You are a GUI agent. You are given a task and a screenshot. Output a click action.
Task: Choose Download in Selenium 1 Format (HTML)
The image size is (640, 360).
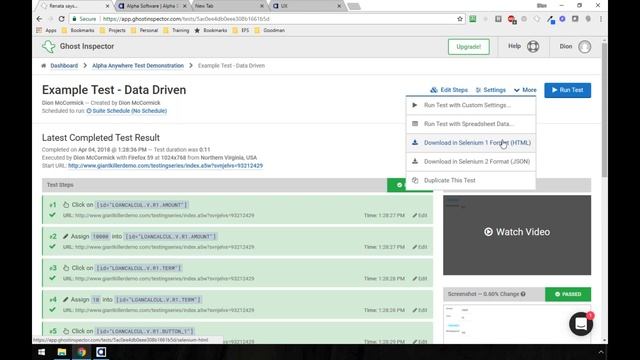(x=471, y=143)
